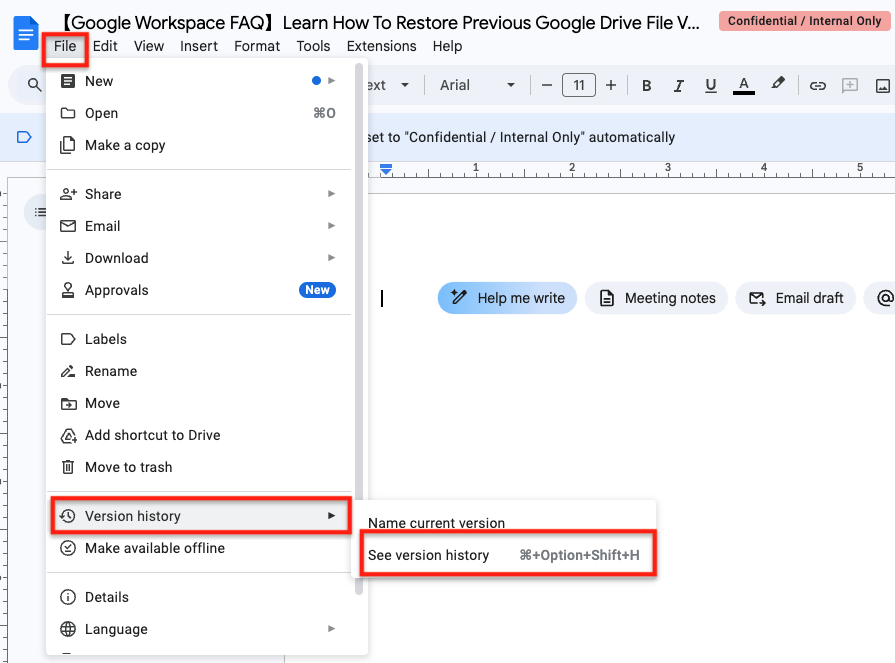Click the first-line indent ruler marker
Viewport: 895px width, 663px height.
tap(386, 165)
